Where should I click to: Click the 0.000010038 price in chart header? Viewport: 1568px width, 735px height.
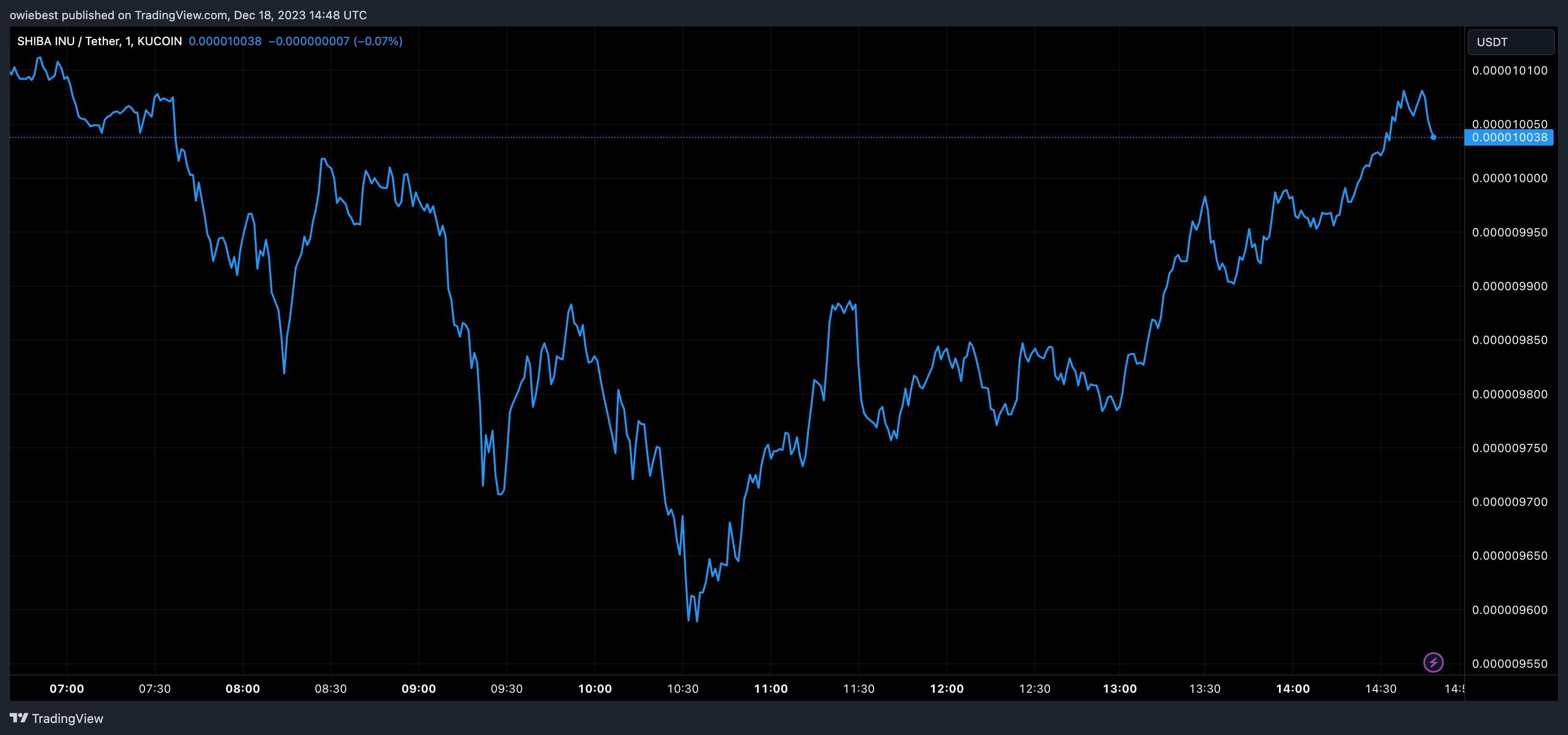(225, 41)
